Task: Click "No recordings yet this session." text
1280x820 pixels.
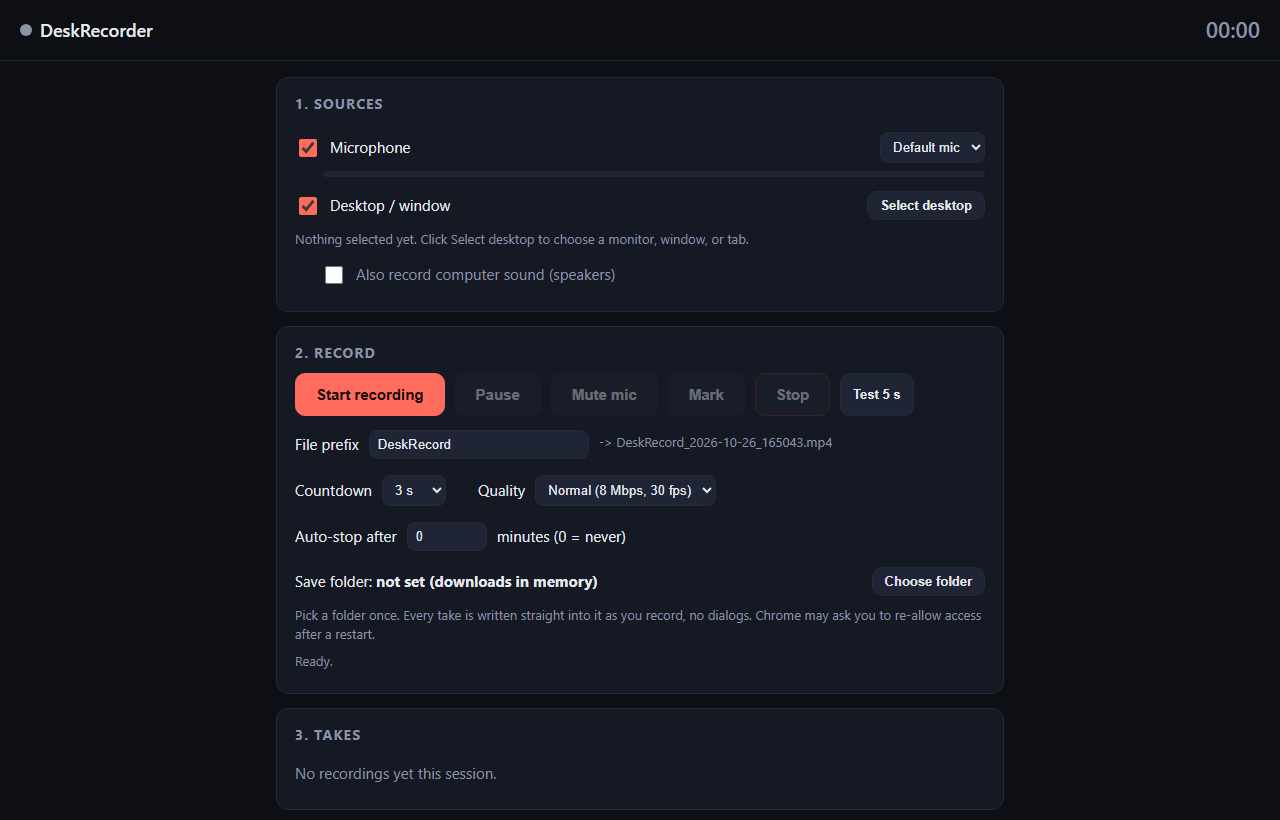Action: click(x=396, y=774)
